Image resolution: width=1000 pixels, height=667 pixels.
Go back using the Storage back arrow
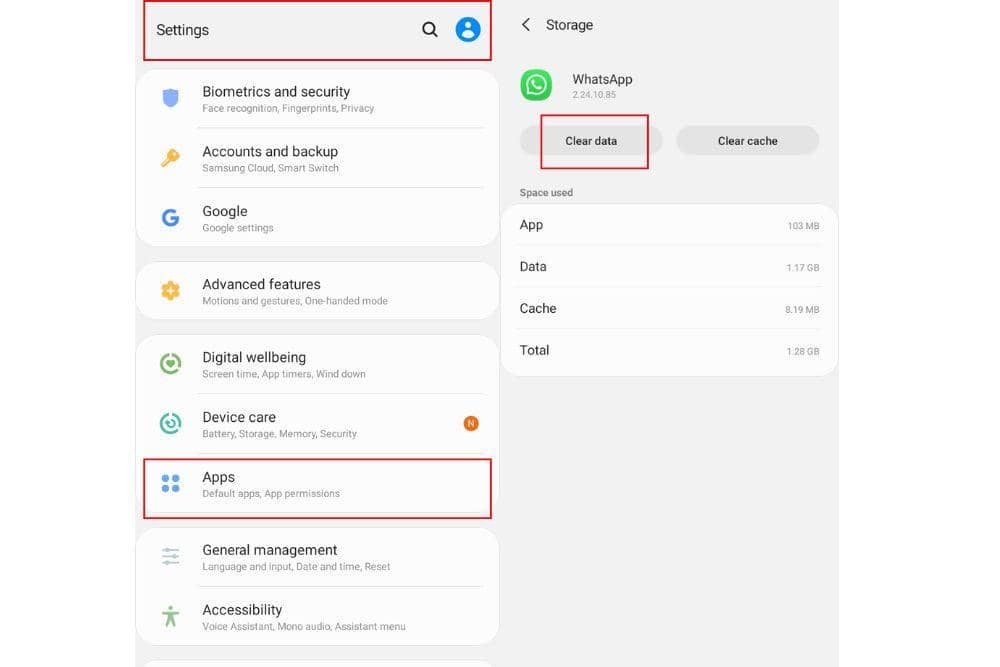click(526, 25)
